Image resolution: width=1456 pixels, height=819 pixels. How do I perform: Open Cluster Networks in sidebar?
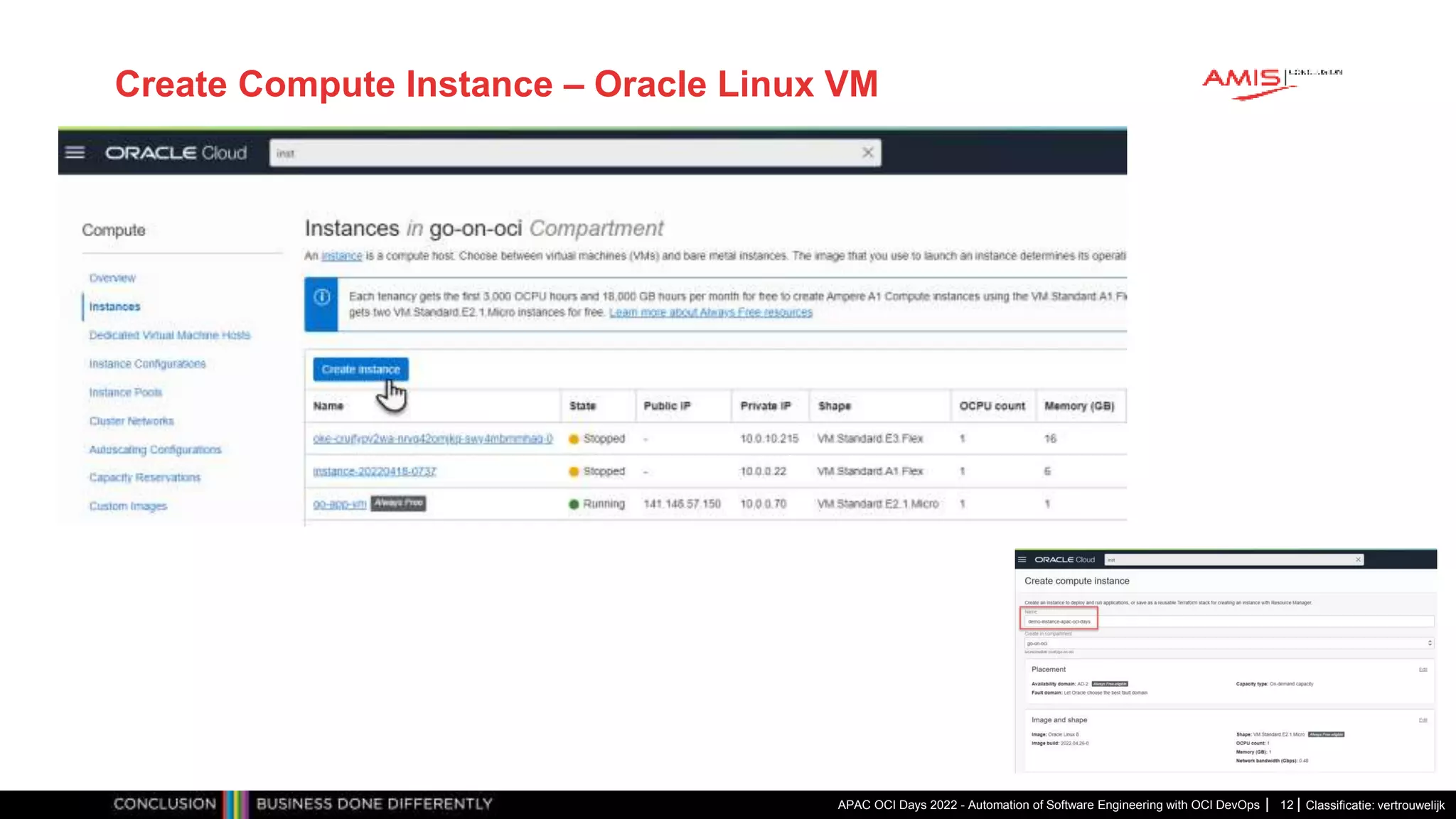pos(132,421)
